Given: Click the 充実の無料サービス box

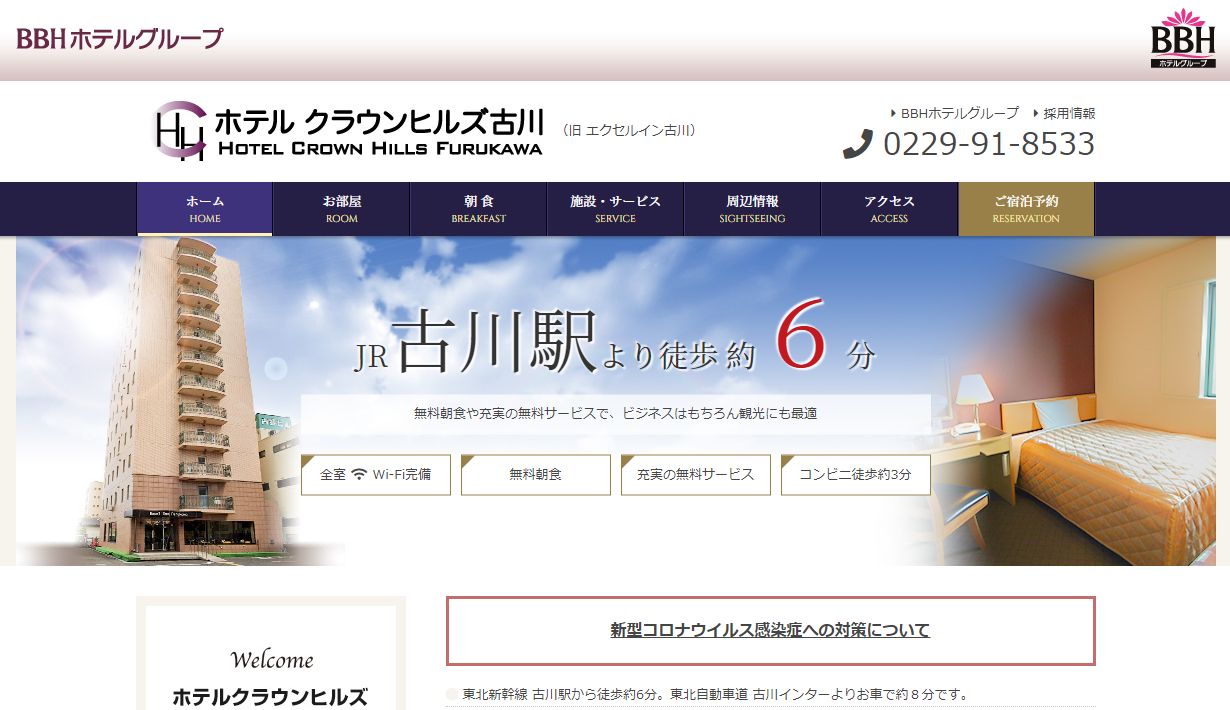Looking at the screenshot, I should [x=696, y=475].
